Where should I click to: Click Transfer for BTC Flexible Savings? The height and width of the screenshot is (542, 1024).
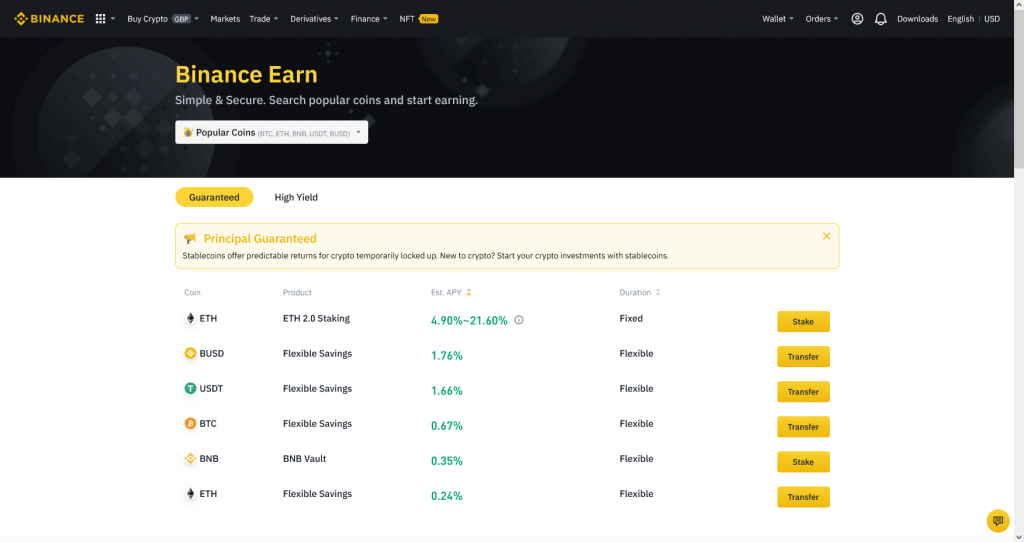pos(803,427)
